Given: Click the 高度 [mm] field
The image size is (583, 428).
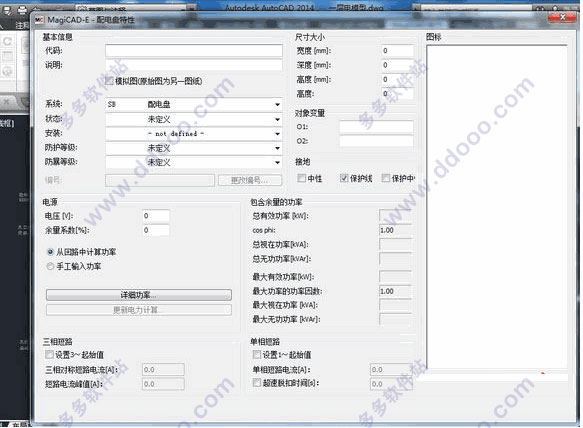Looking at the screenshot, I should click(x=397, y=79).
